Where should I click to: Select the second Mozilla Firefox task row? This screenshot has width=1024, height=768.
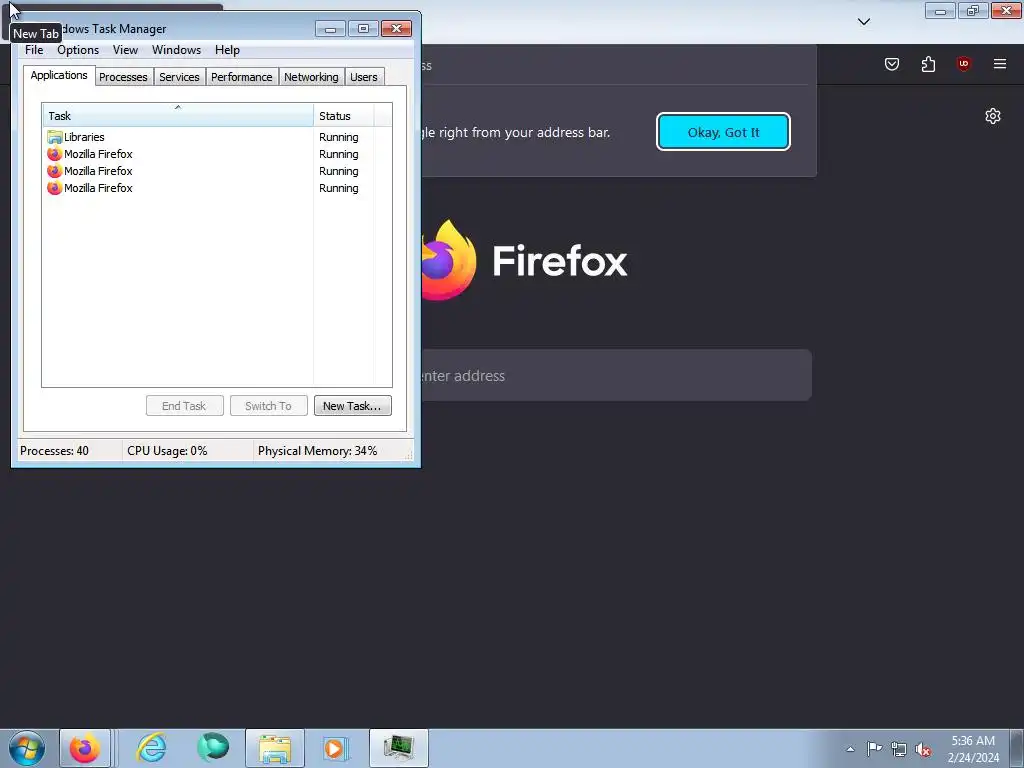[x=217, y=171]
